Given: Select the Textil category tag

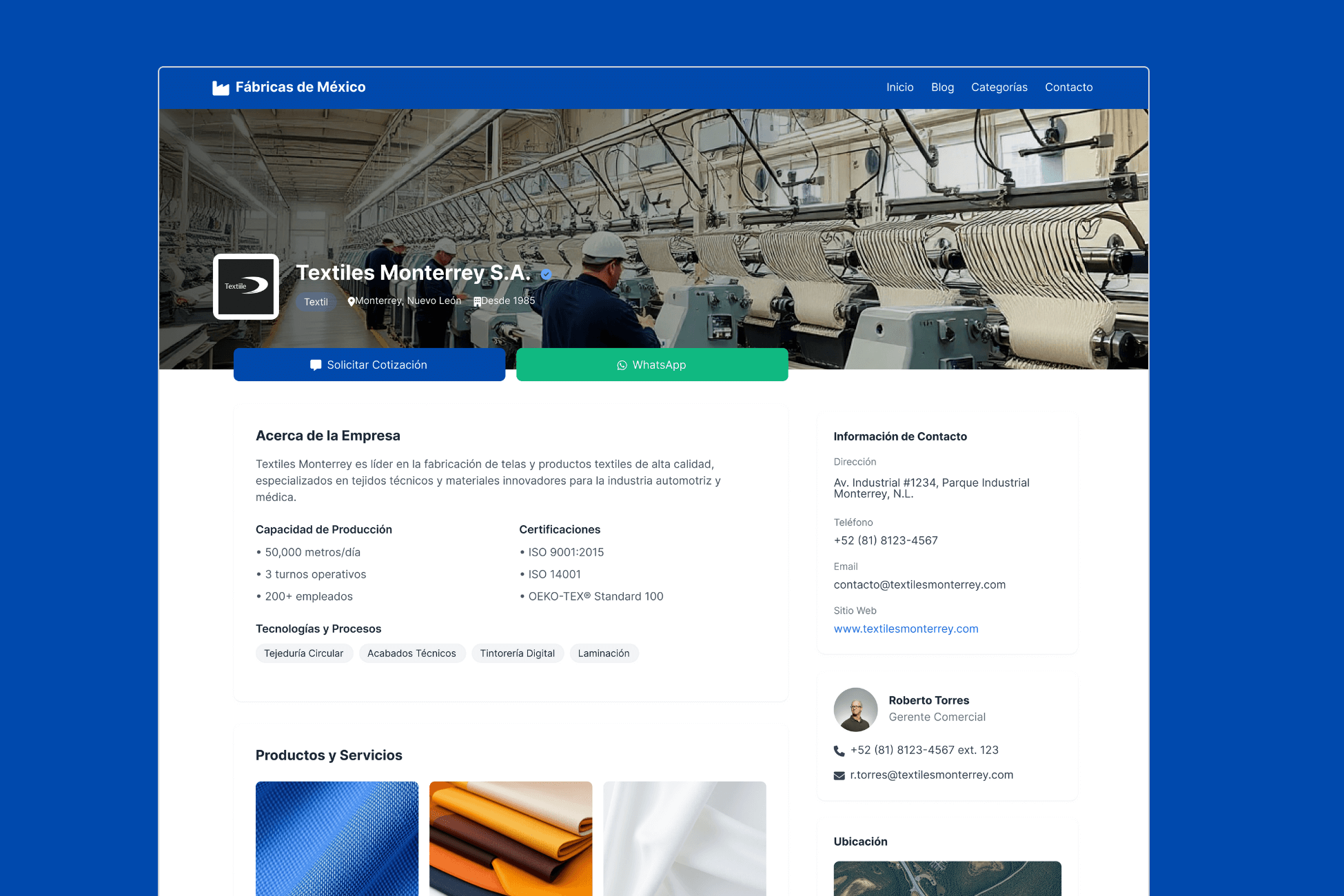Looking at the screenshot, I should (316, 302).
